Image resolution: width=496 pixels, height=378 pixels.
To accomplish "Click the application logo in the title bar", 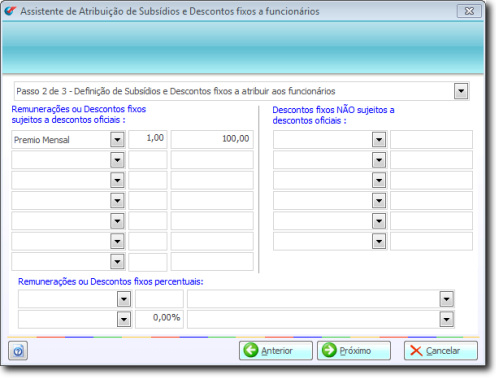I will tap(10, 11).
